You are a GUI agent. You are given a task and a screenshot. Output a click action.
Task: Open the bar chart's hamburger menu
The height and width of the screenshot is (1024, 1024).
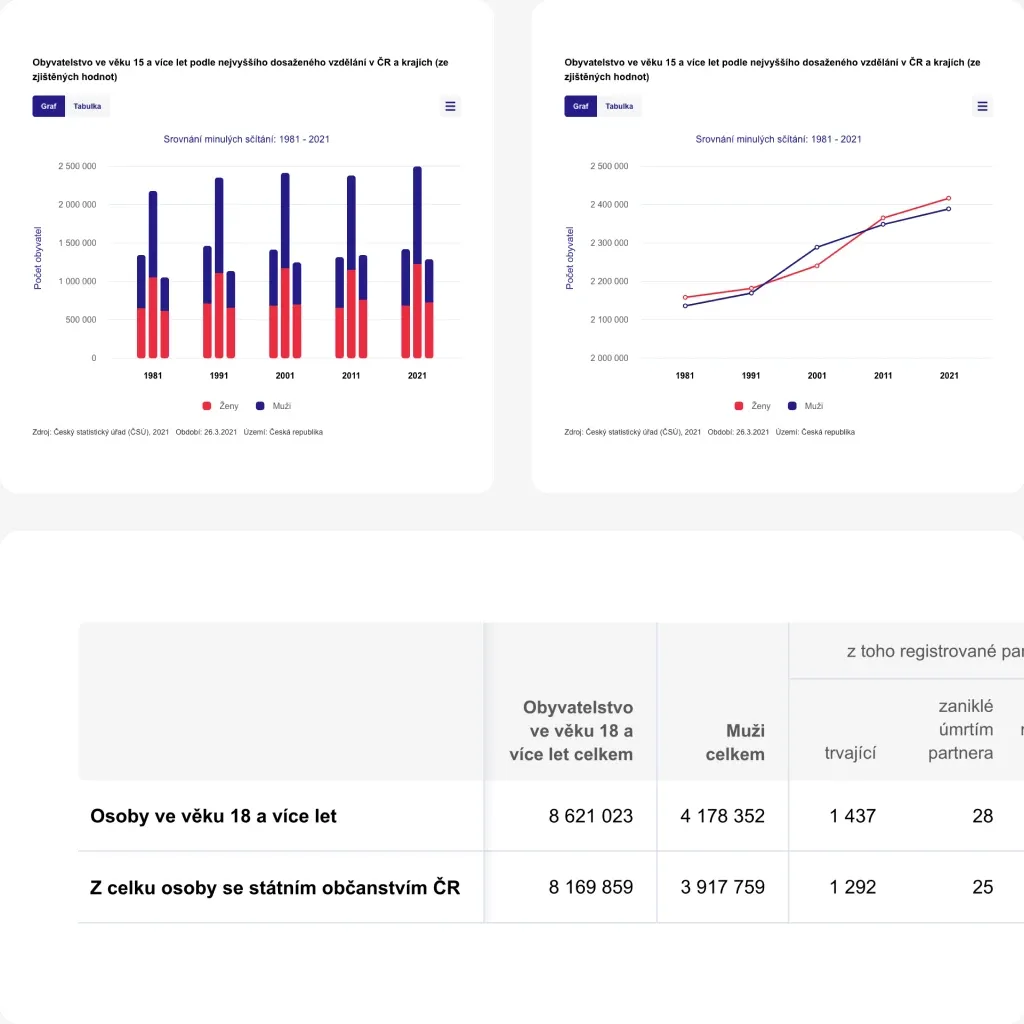pyautogui.click(x=450, y=106)
